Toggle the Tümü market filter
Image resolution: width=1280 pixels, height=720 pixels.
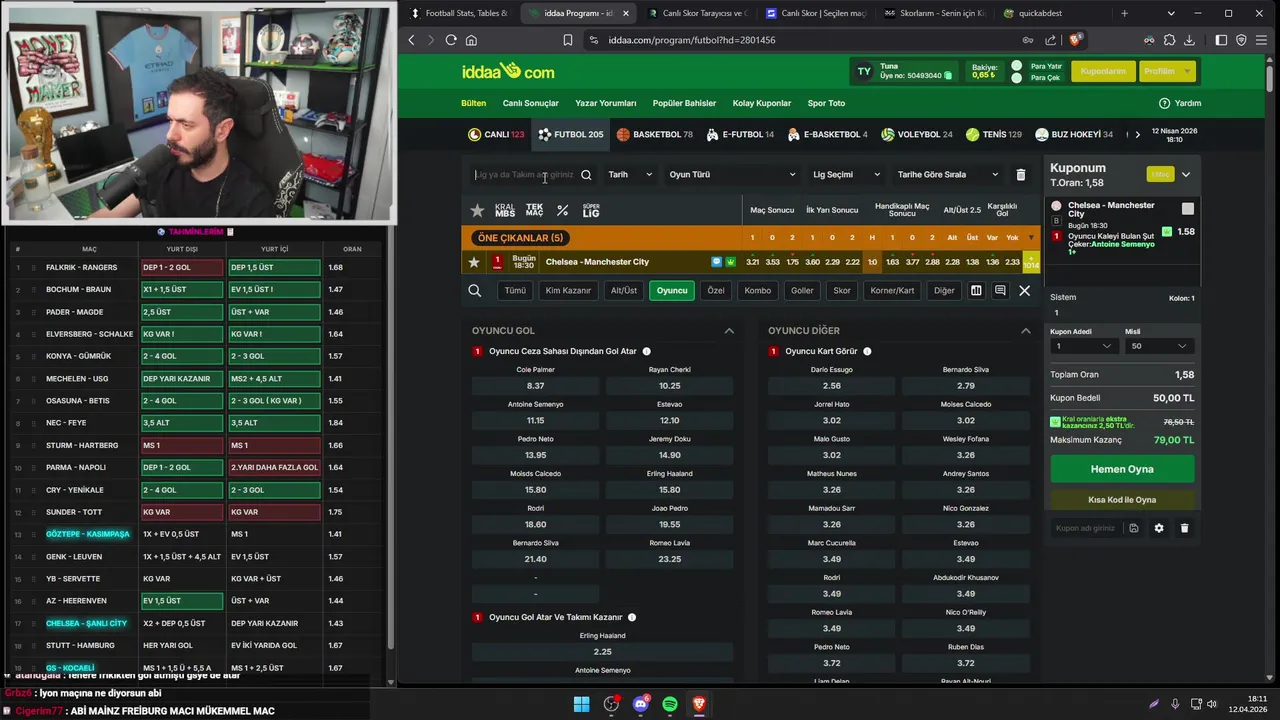(x=515, y=291)
